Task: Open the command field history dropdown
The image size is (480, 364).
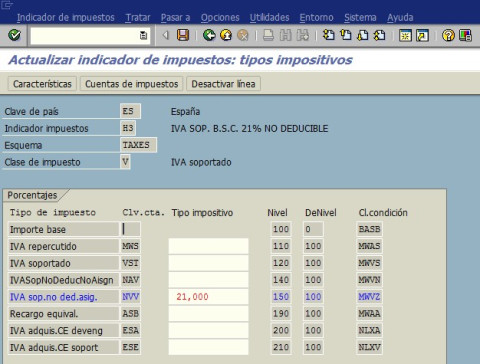Action: [143, 35]
